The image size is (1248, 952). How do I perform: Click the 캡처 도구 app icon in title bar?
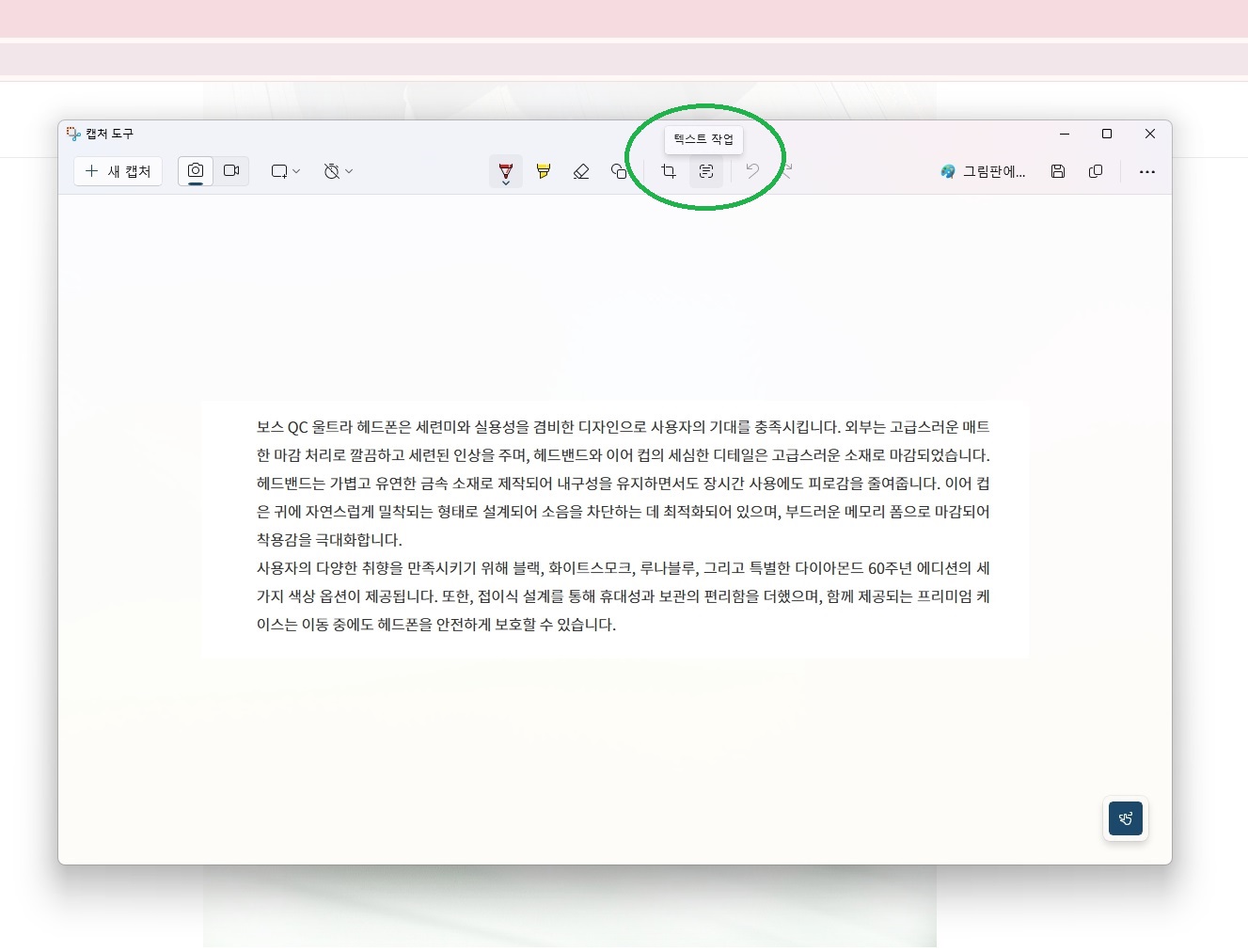[x=73, y=134]
